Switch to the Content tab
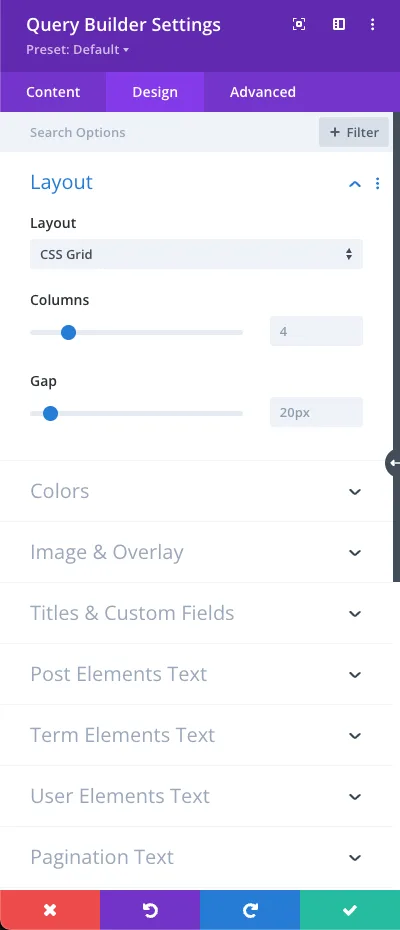Viewport: 400px width, 930px height. 53,92
